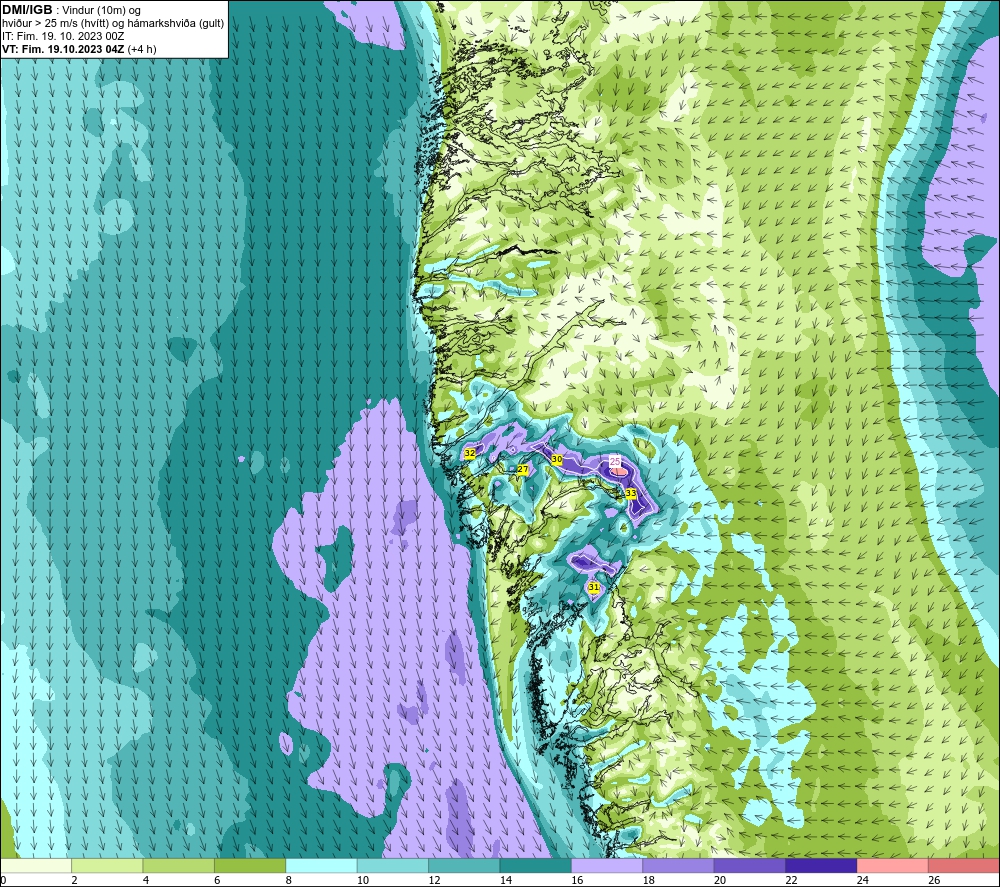Click the yellow gust label 31
The width and height of the screenshot is (1000, 887).
(x=594, y=587)
